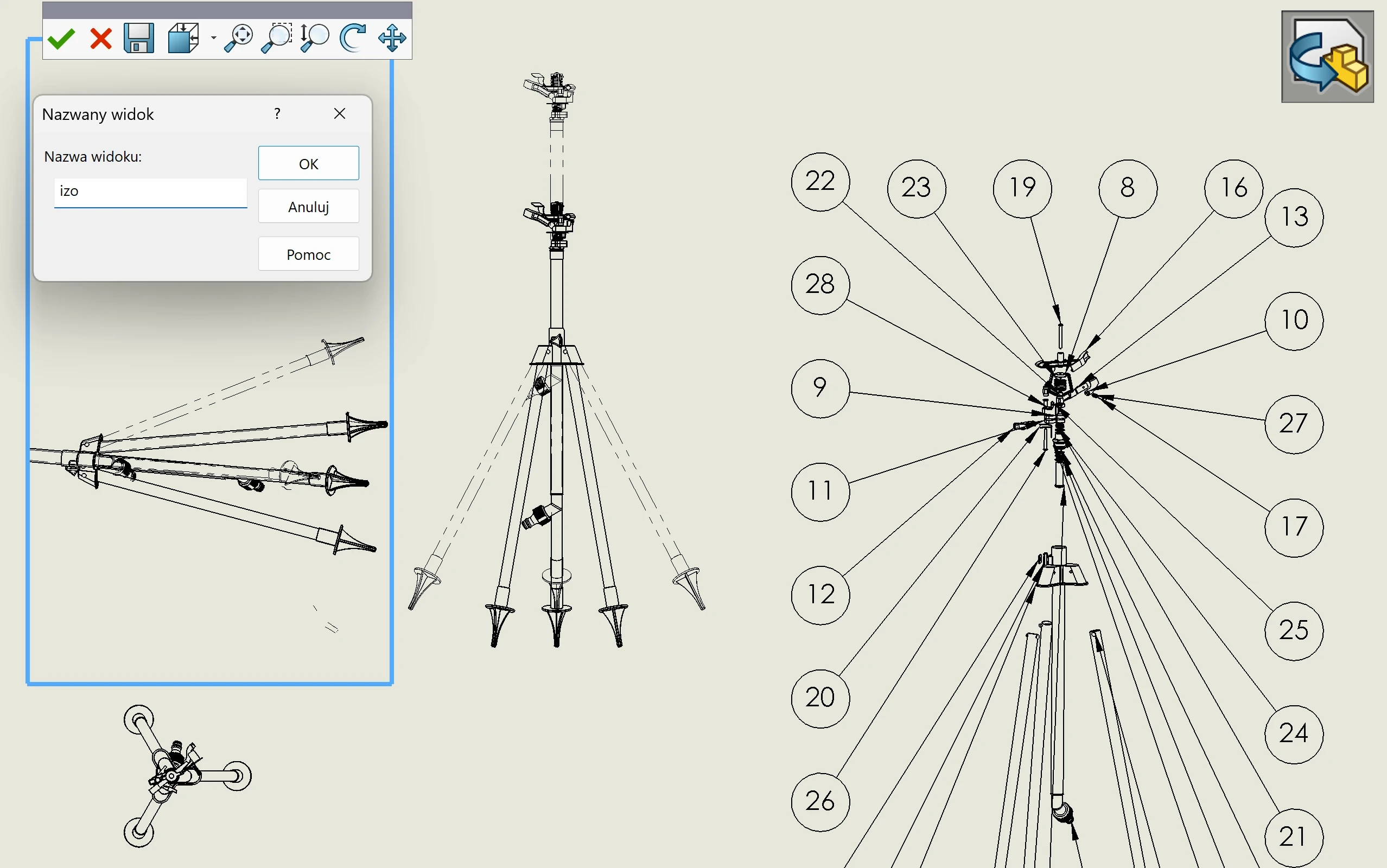Click the Anuluj button
The width and height of the screenshot is (1387, 868).
point(308,207)
